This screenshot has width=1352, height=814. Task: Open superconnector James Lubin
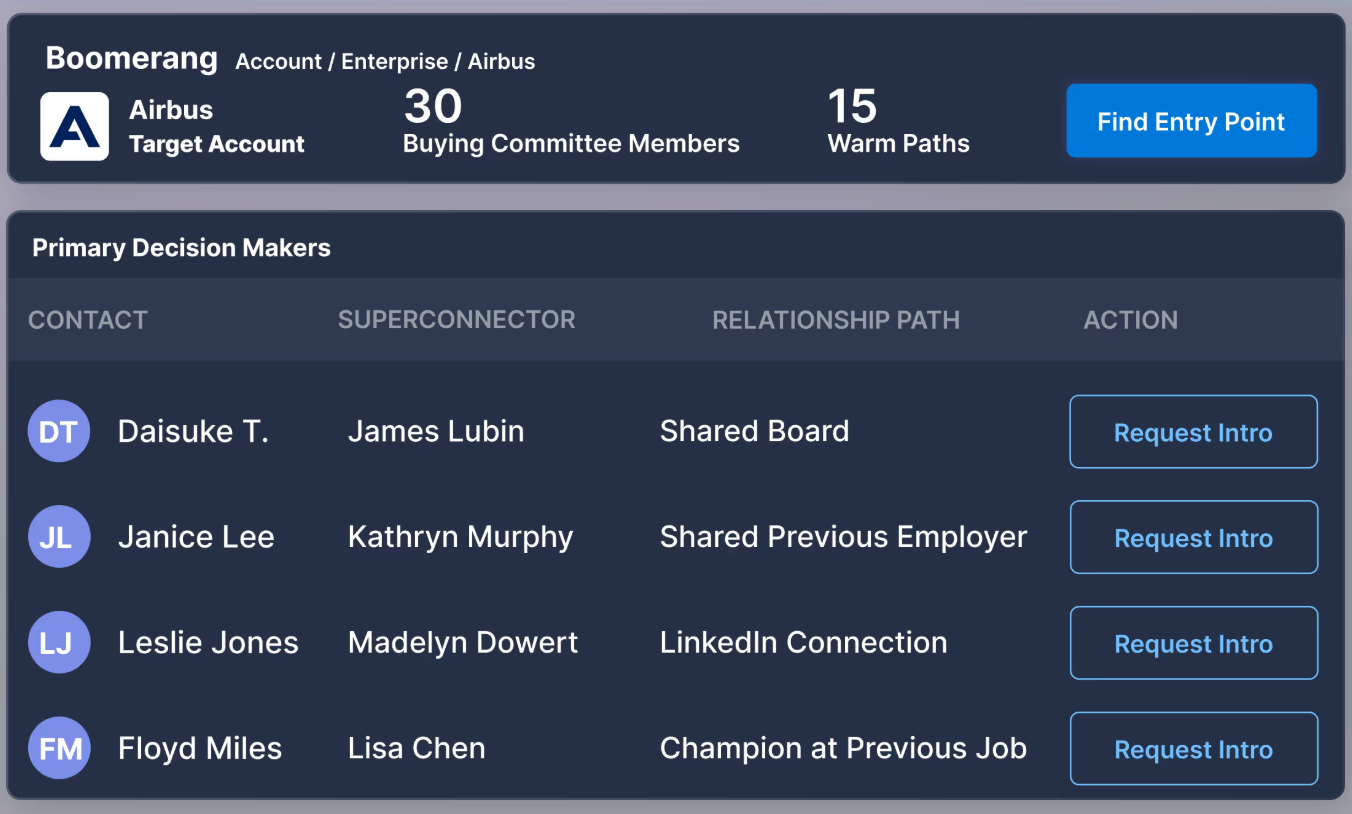click(436, 431)
